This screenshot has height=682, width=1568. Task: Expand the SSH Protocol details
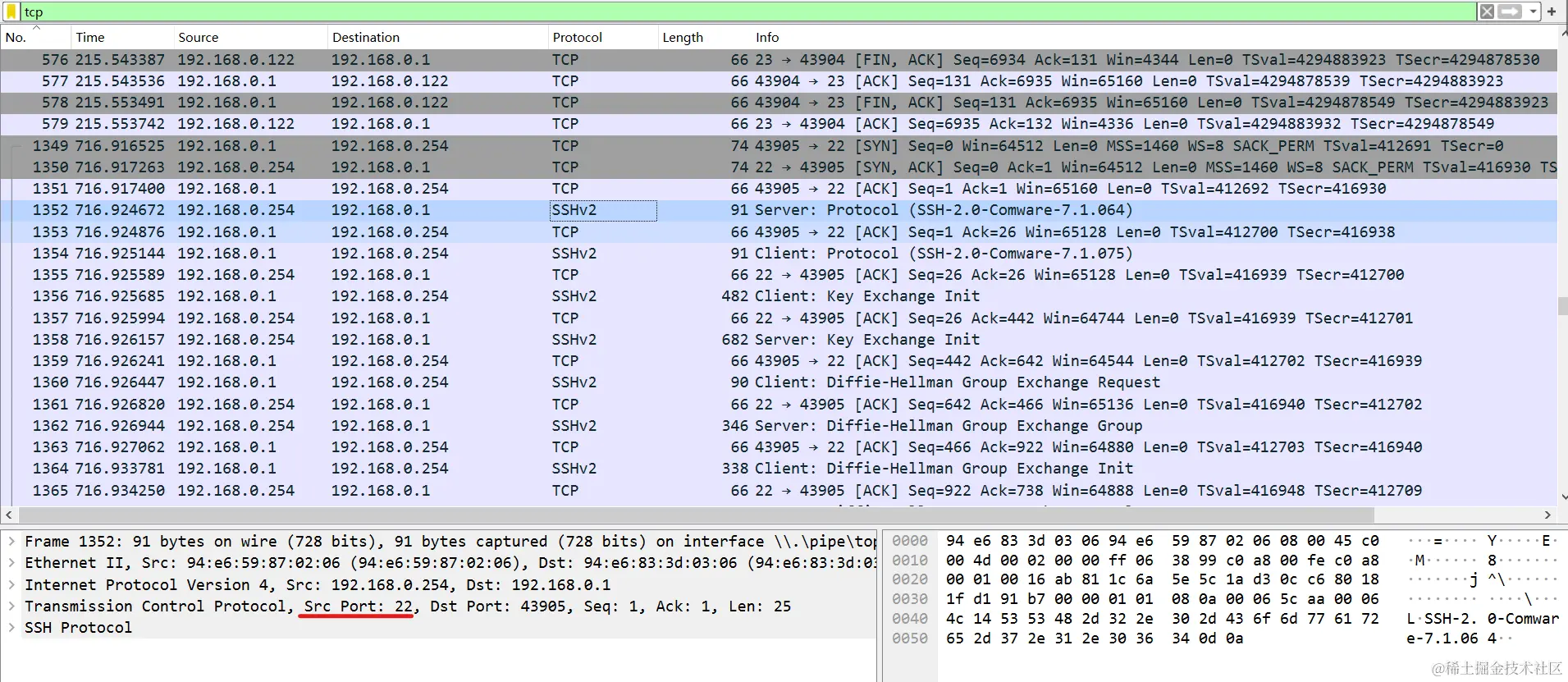tap(11, 628)
